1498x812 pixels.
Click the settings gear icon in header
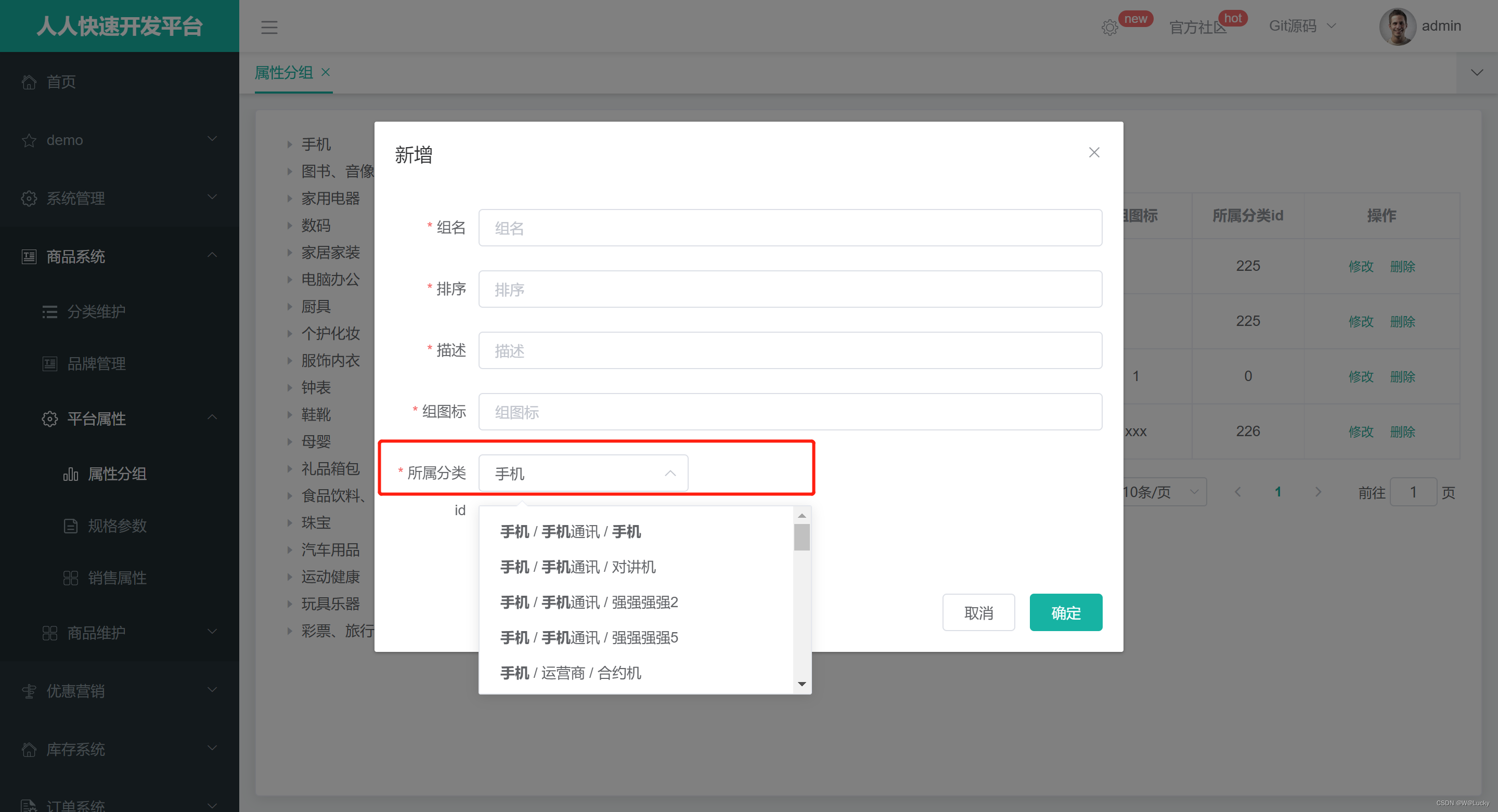point(1109,28)
